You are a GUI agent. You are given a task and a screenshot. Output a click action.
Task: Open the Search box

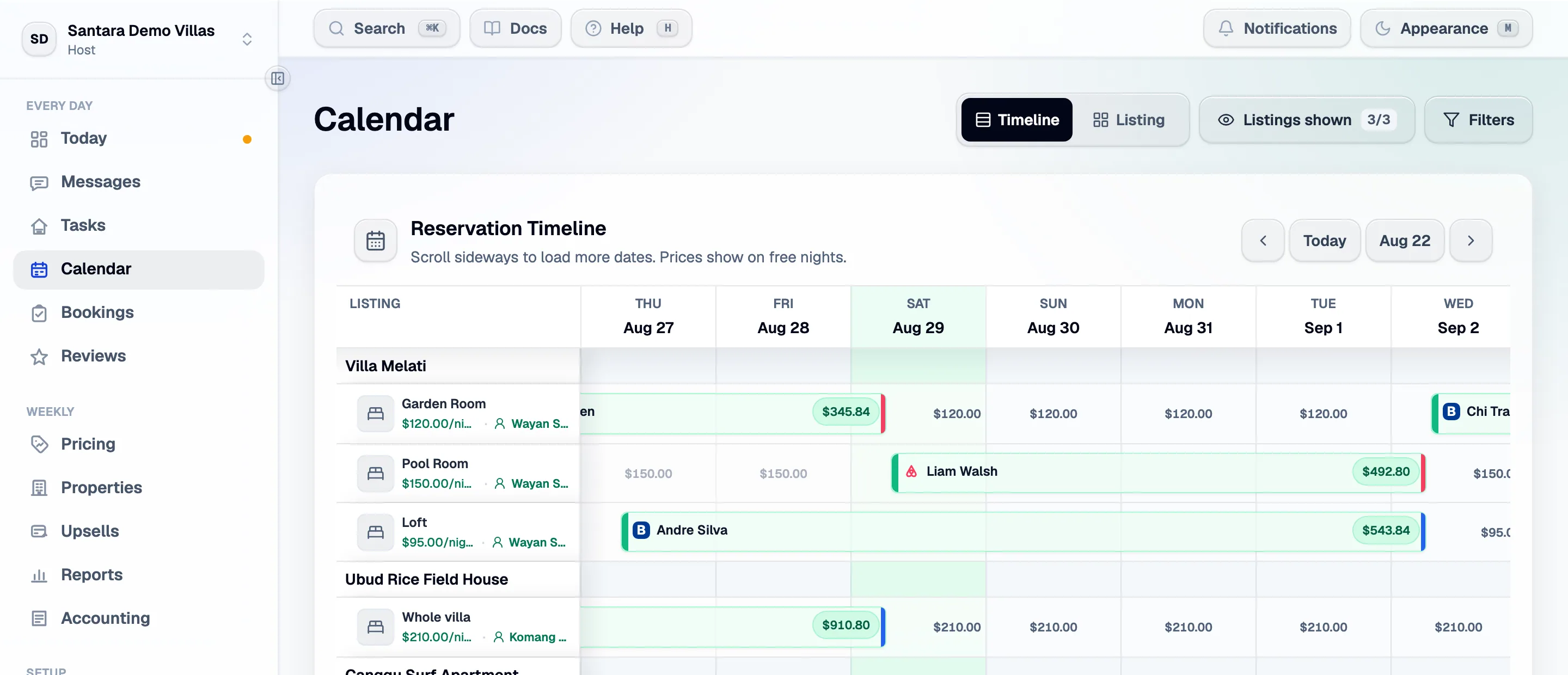click(x=387, y=29)
